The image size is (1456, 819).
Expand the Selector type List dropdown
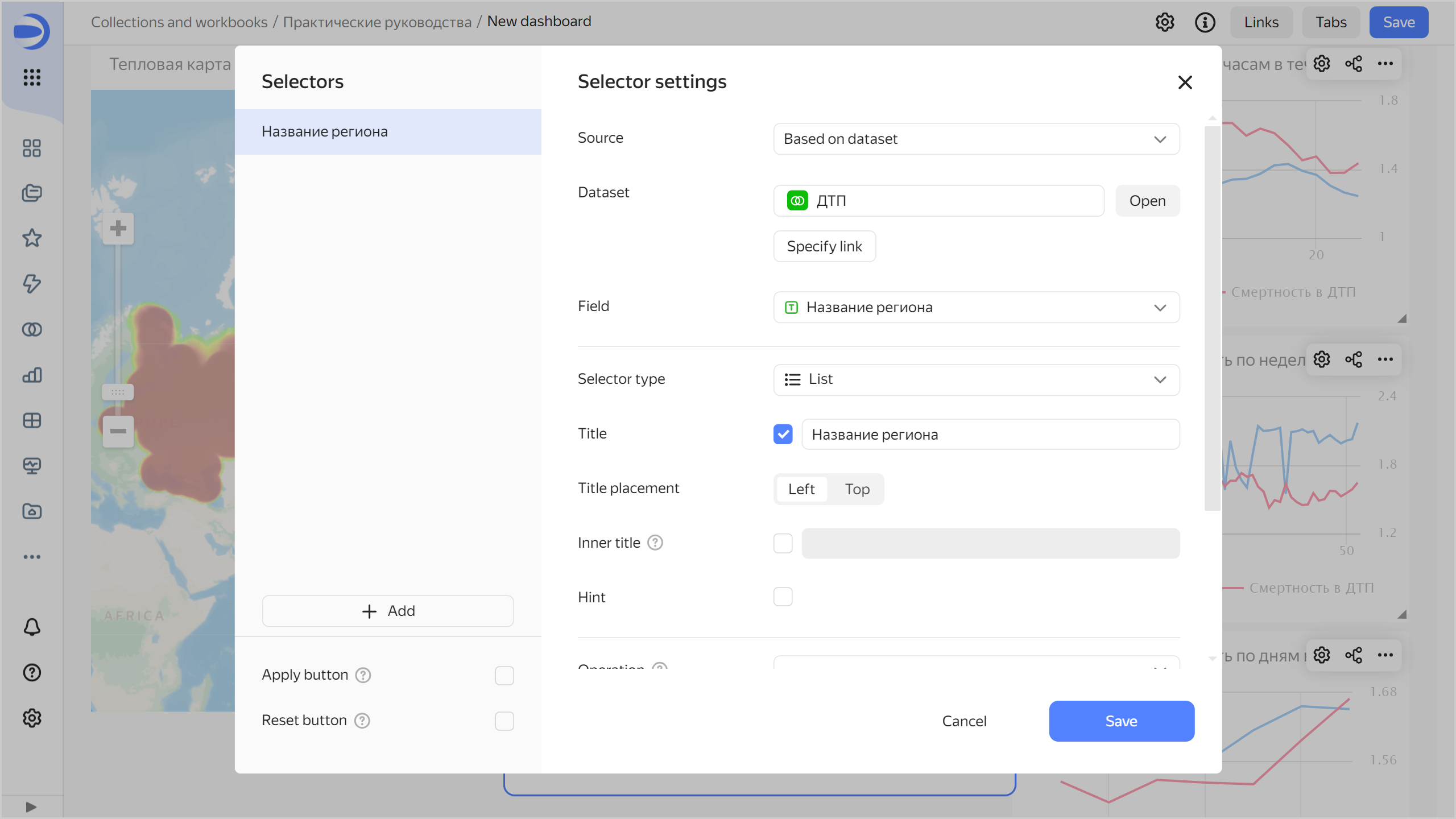976,379
